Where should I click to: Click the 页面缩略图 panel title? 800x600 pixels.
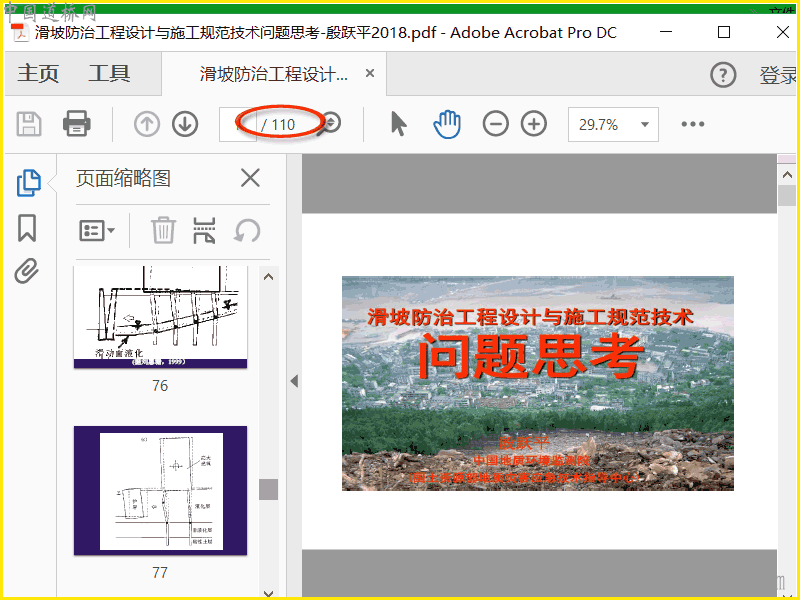coord(123,178)
